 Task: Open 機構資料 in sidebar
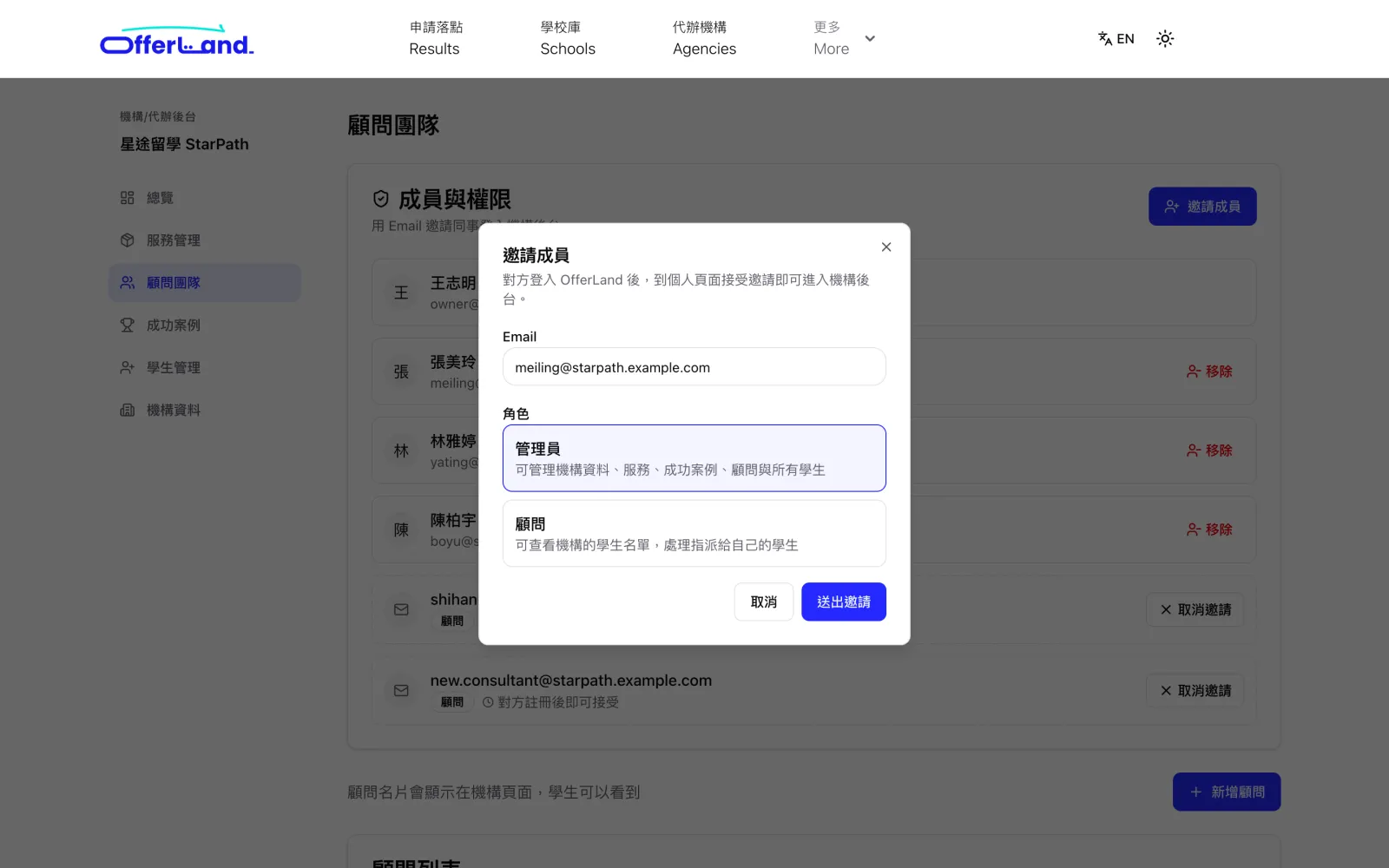point(205,411)
